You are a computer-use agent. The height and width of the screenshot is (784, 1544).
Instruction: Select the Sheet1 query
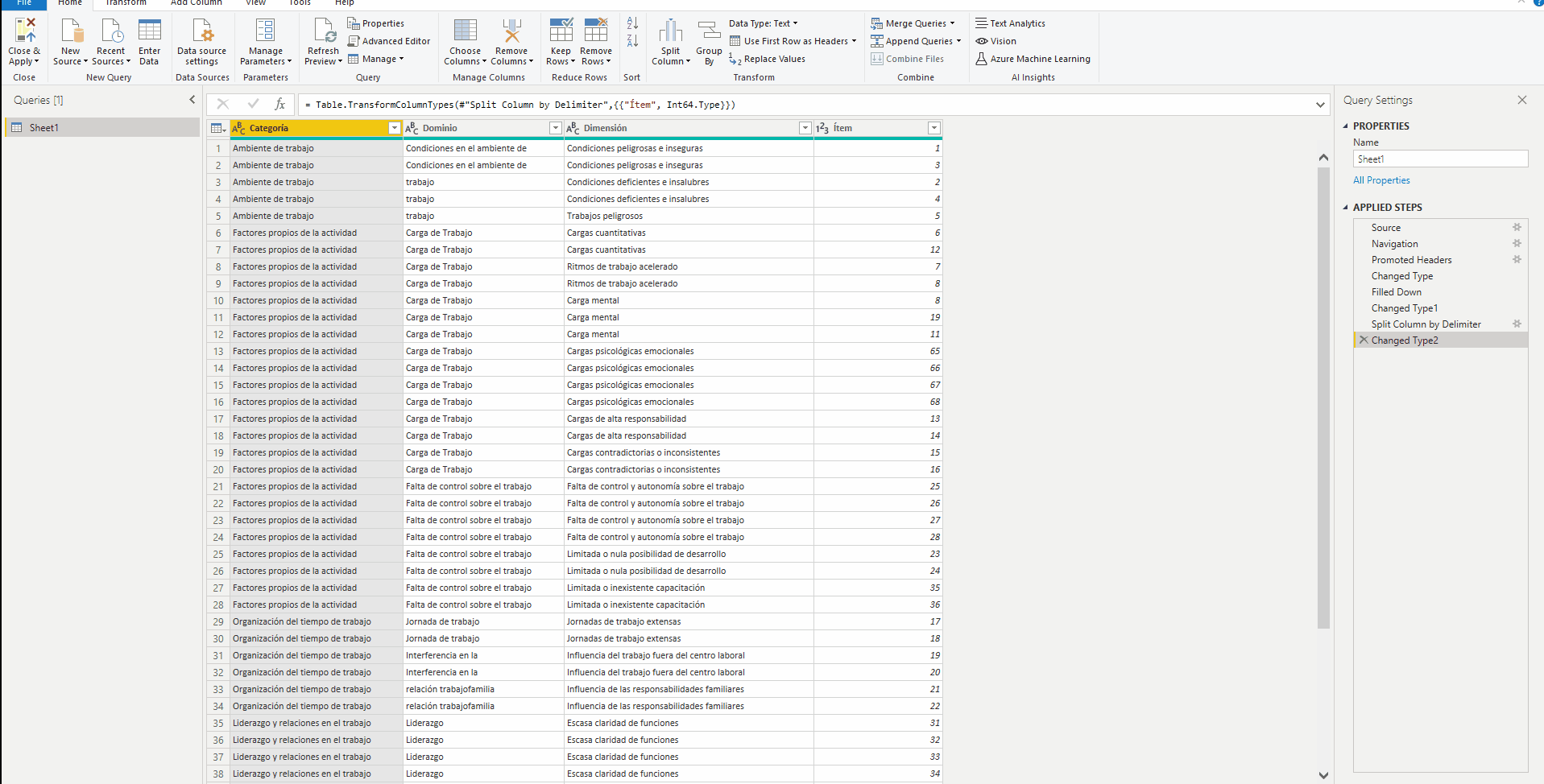102,127
